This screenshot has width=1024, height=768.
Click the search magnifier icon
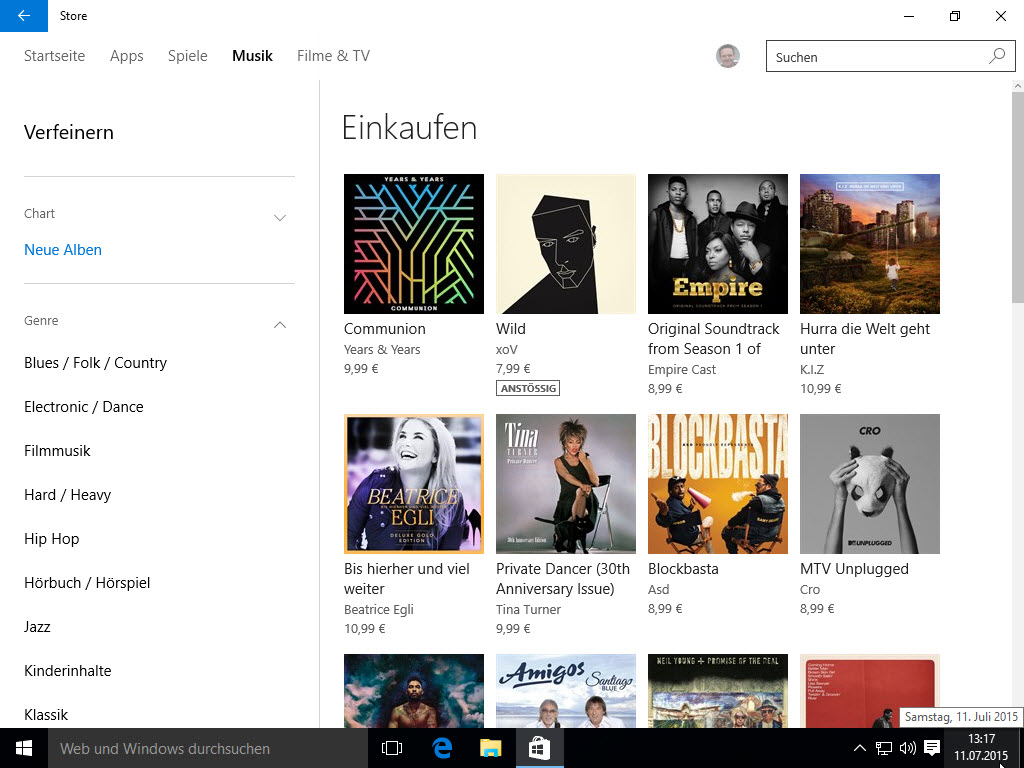tap(997, 56)
